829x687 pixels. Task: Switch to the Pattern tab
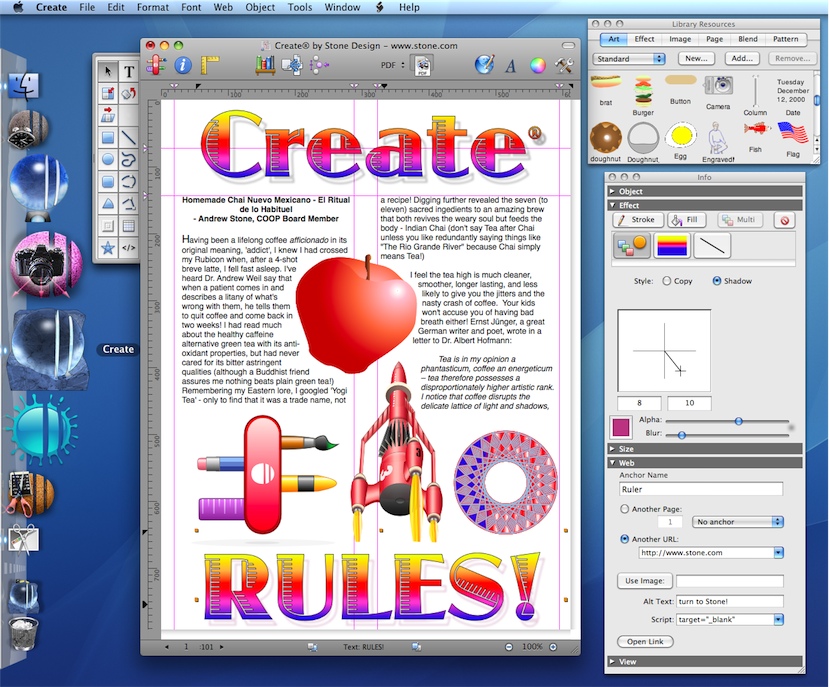[785, 39]
